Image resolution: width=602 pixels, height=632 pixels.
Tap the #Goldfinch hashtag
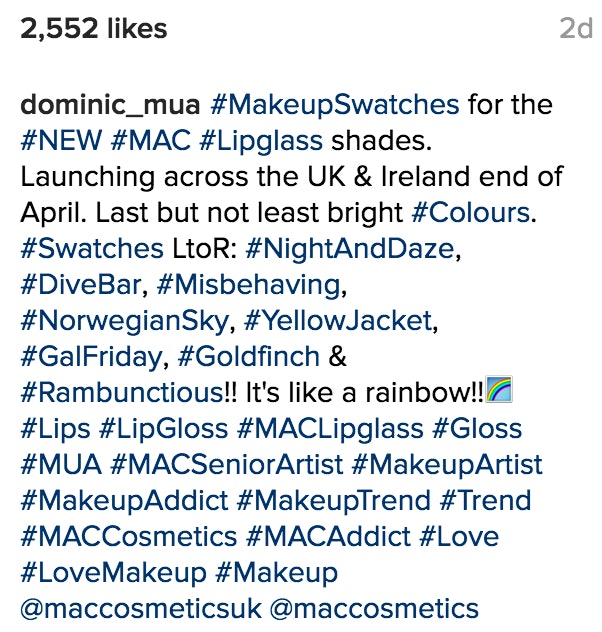249,357
